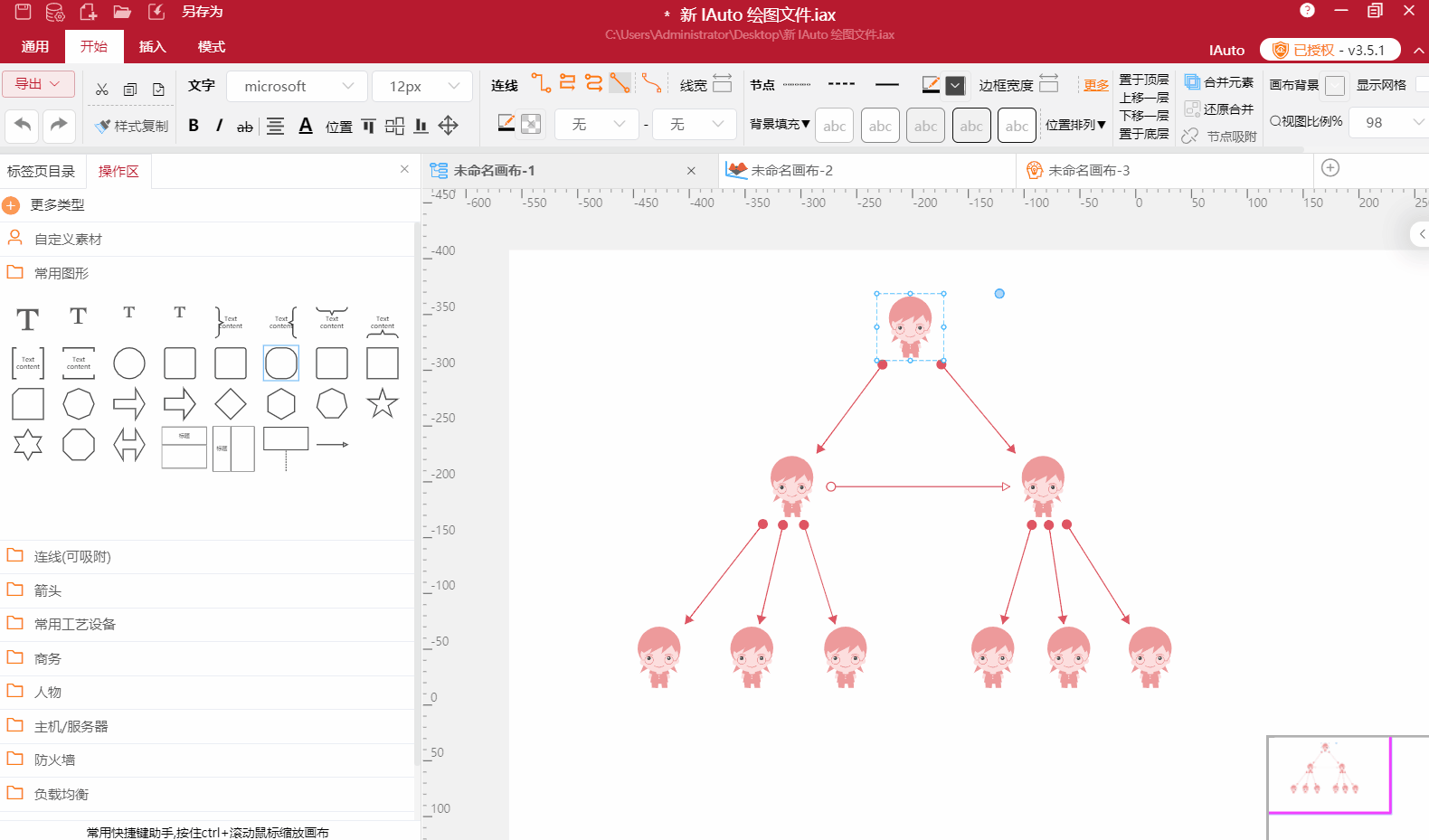
Task: Click the orange 更多 link
Action: [1096, 85]
